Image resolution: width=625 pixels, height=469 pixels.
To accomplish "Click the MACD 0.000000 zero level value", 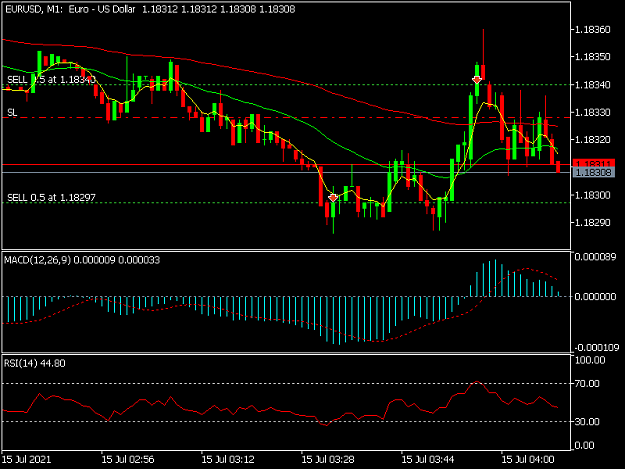I will coord(595,296).
